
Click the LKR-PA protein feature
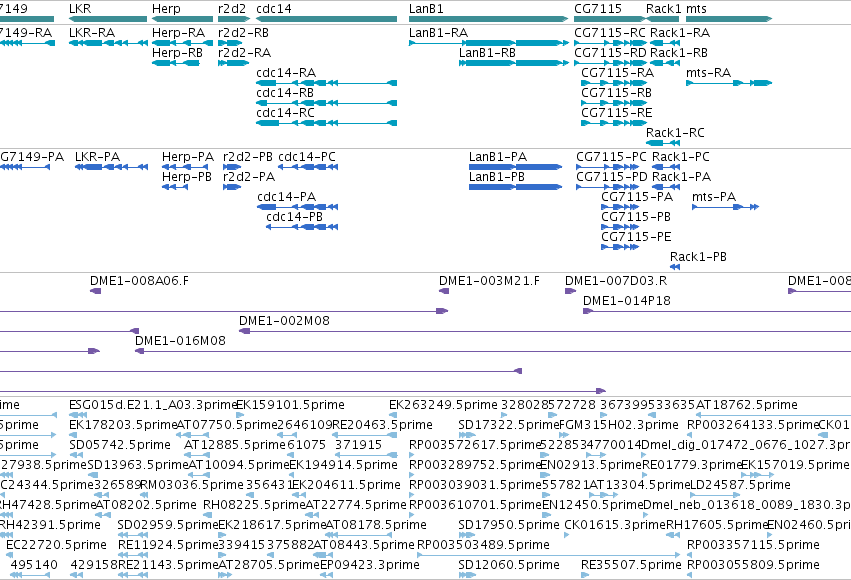111,167
